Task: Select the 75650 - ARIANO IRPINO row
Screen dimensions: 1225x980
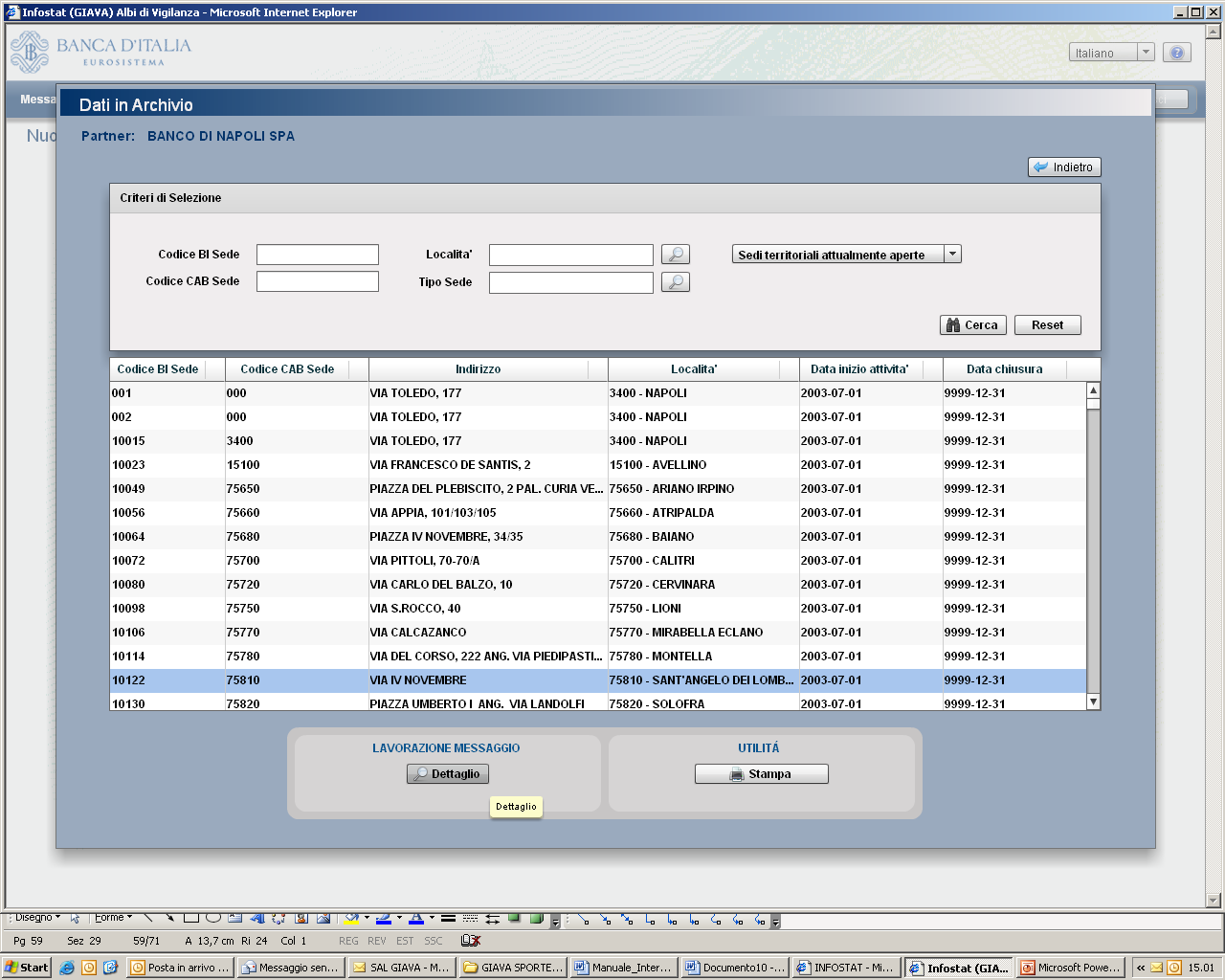Action: point(598,489)
